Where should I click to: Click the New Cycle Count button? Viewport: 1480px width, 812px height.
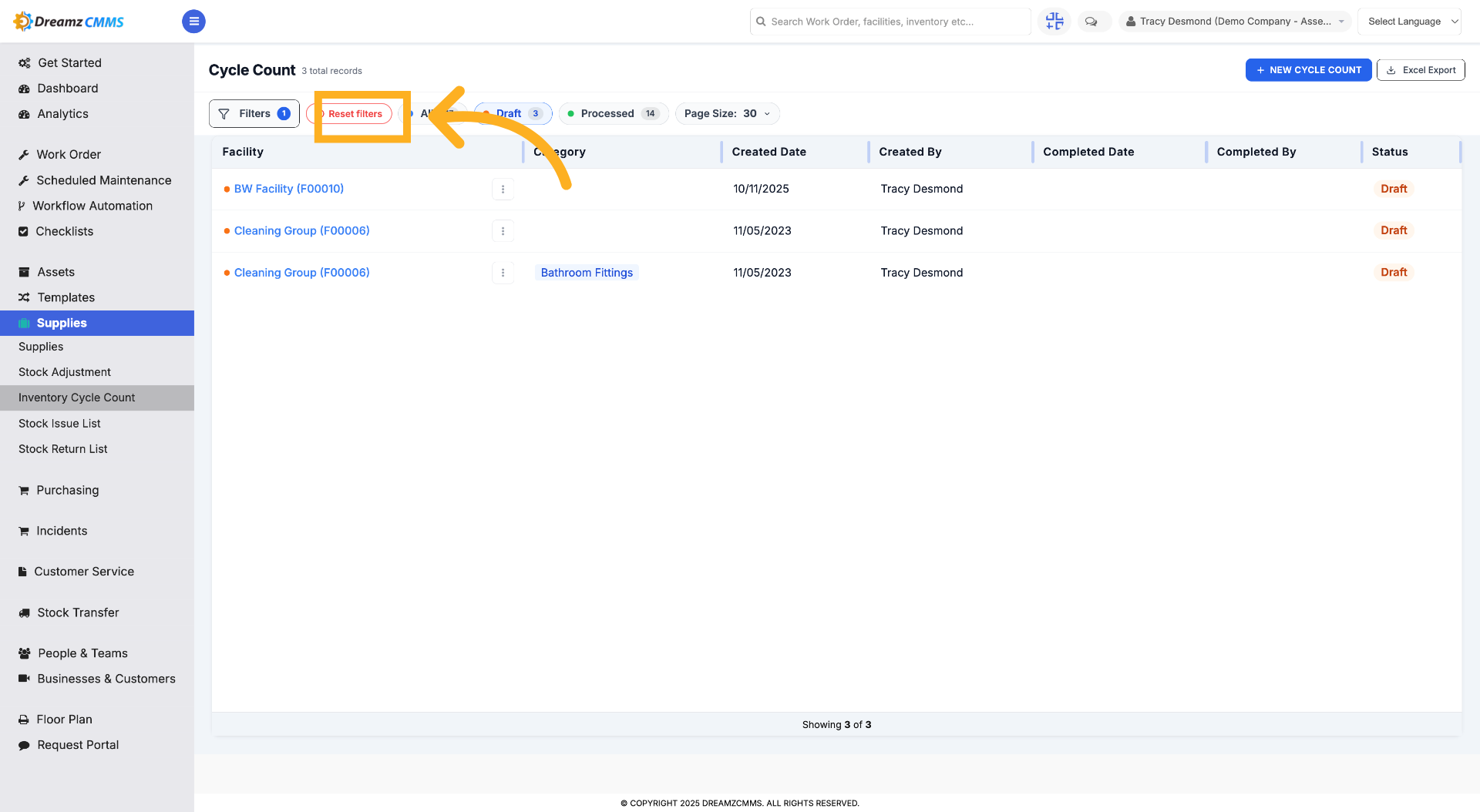tap(1308, 70)
